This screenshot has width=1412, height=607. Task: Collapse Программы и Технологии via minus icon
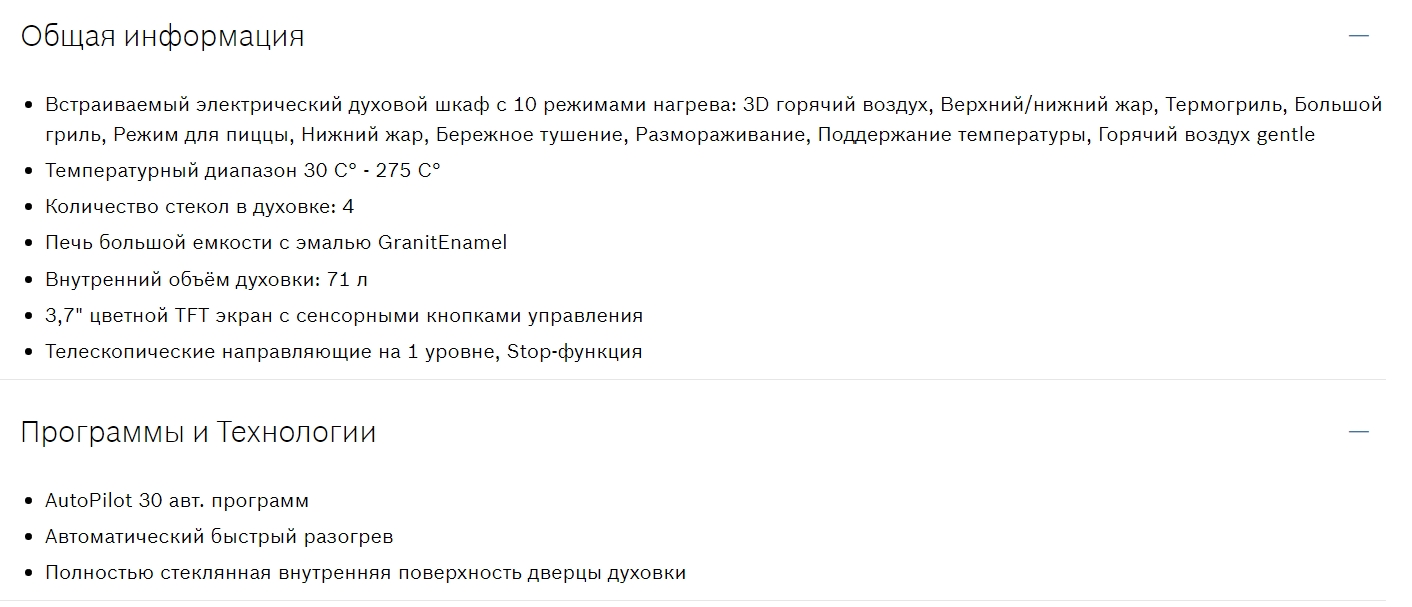(x=1358, y=432)
